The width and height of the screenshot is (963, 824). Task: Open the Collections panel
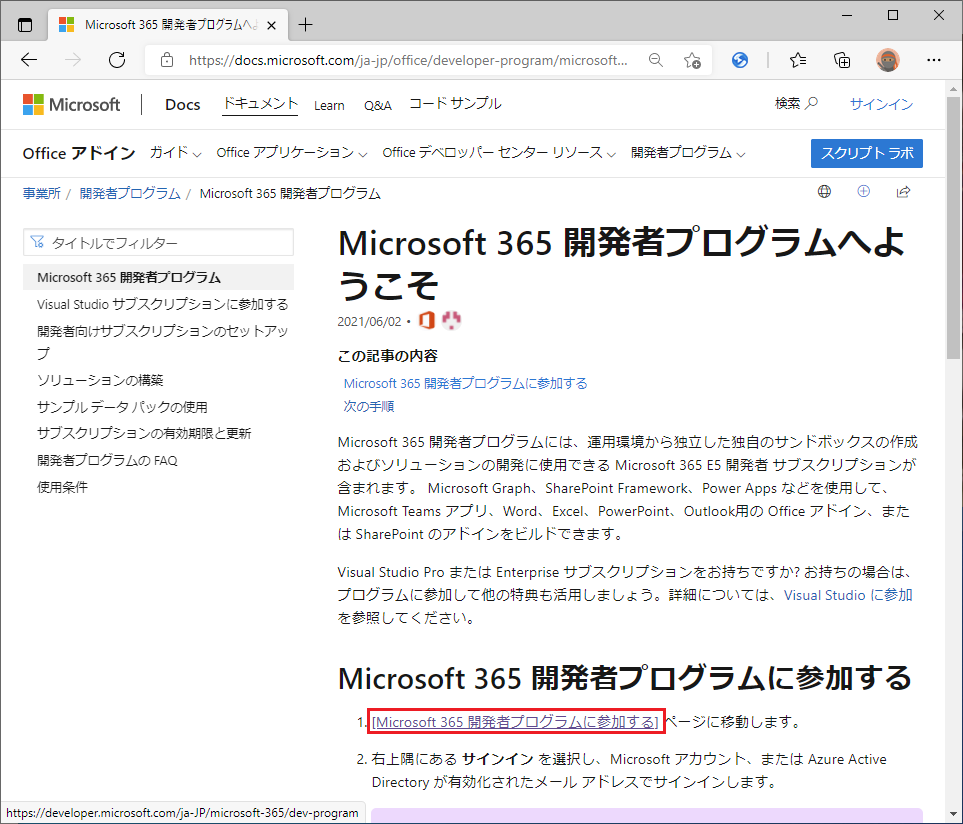tap(842, 60)
